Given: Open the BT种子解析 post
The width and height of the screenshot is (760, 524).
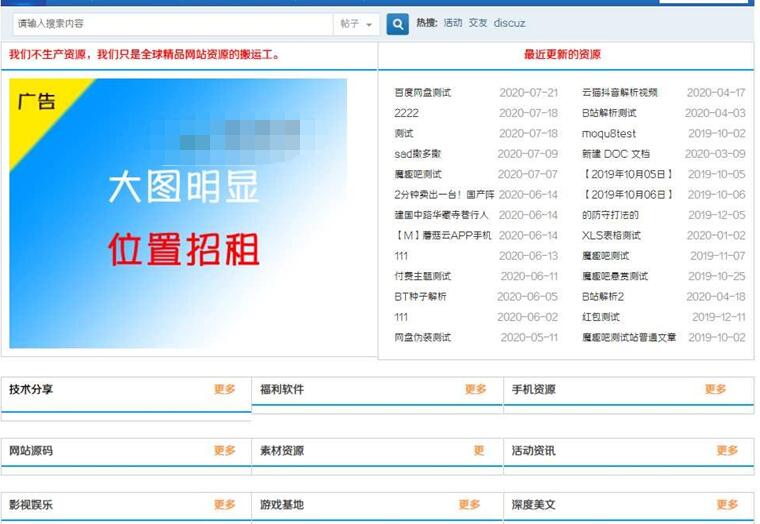Looking at the screenshot, I should tap(421, 297).
